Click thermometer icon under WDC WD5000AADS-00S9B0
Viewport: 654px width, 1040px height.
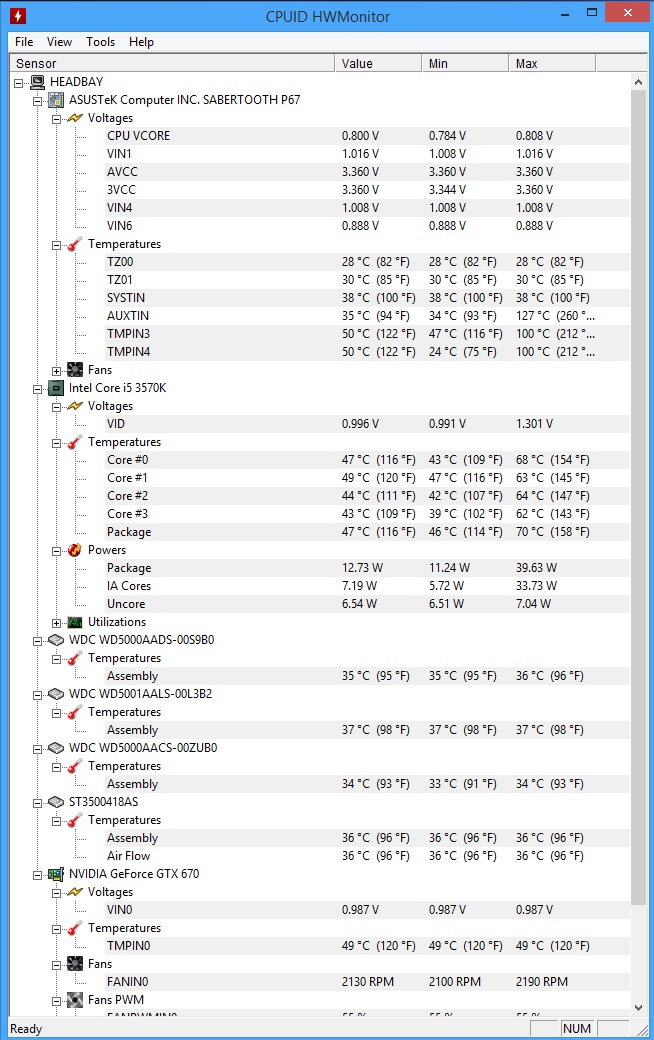[75, 658]
